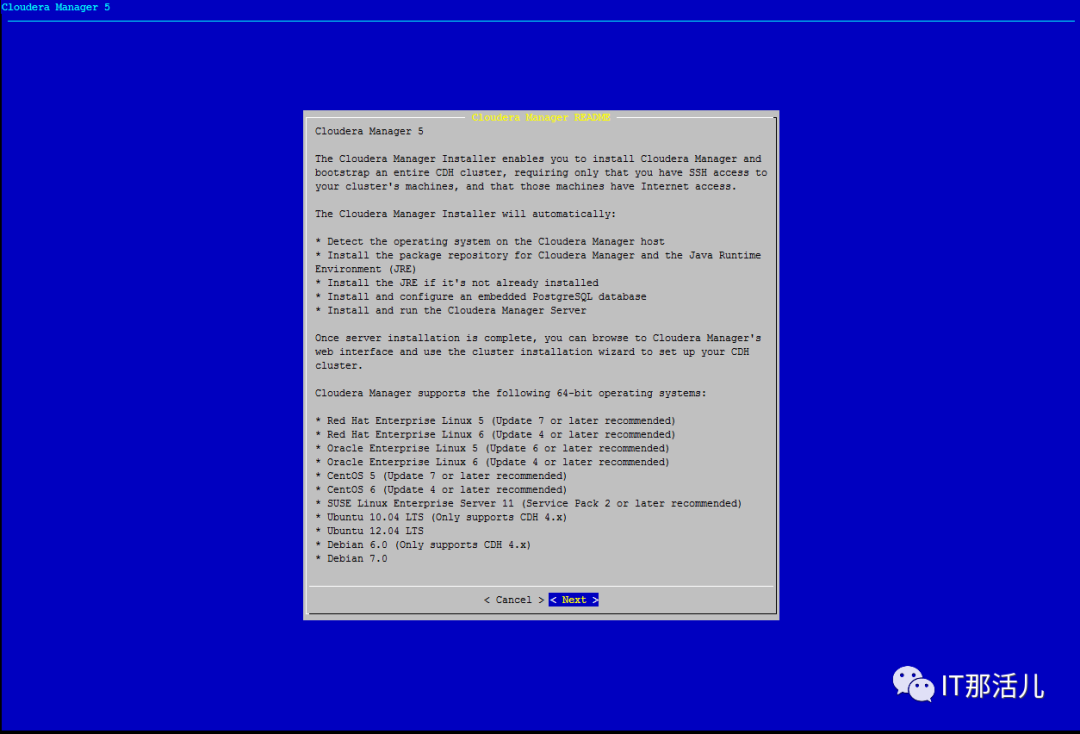Click 'Oracle Enterprise Linux 6' entry

[x=492, y=462]
